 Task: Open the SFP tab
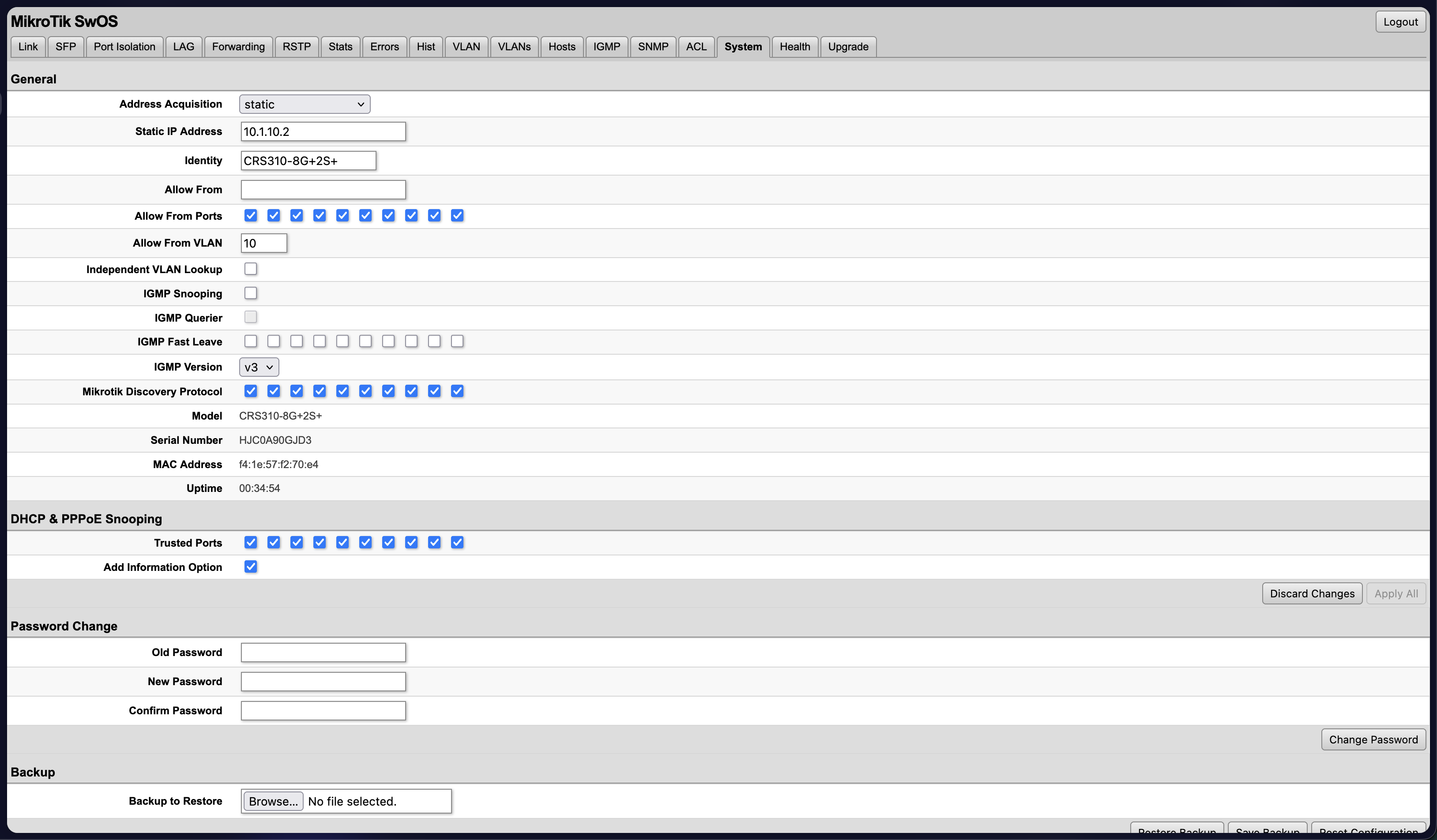pyautogui.click(x=66, y=47)
